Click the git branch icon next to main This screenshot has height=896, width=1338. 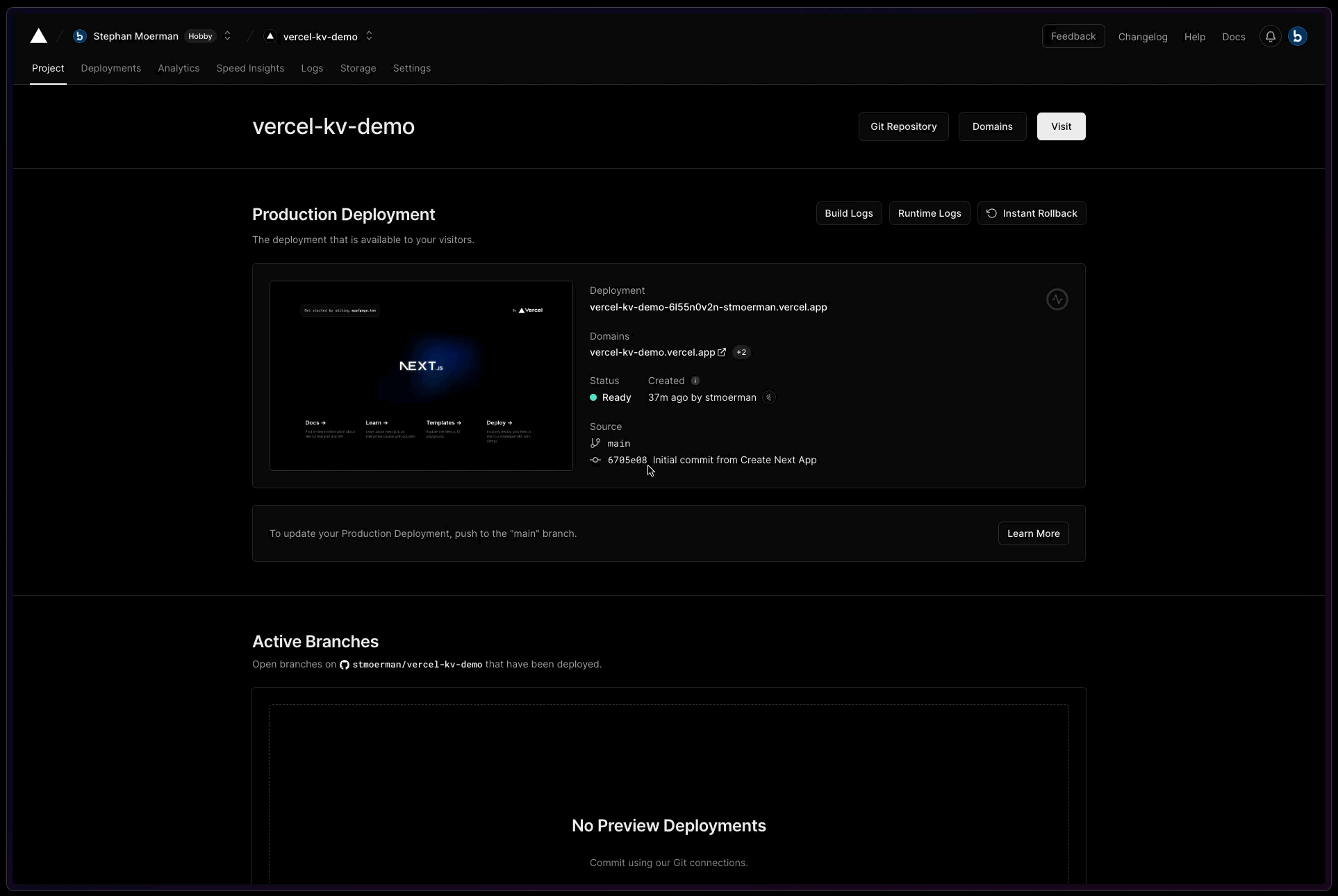595,444
